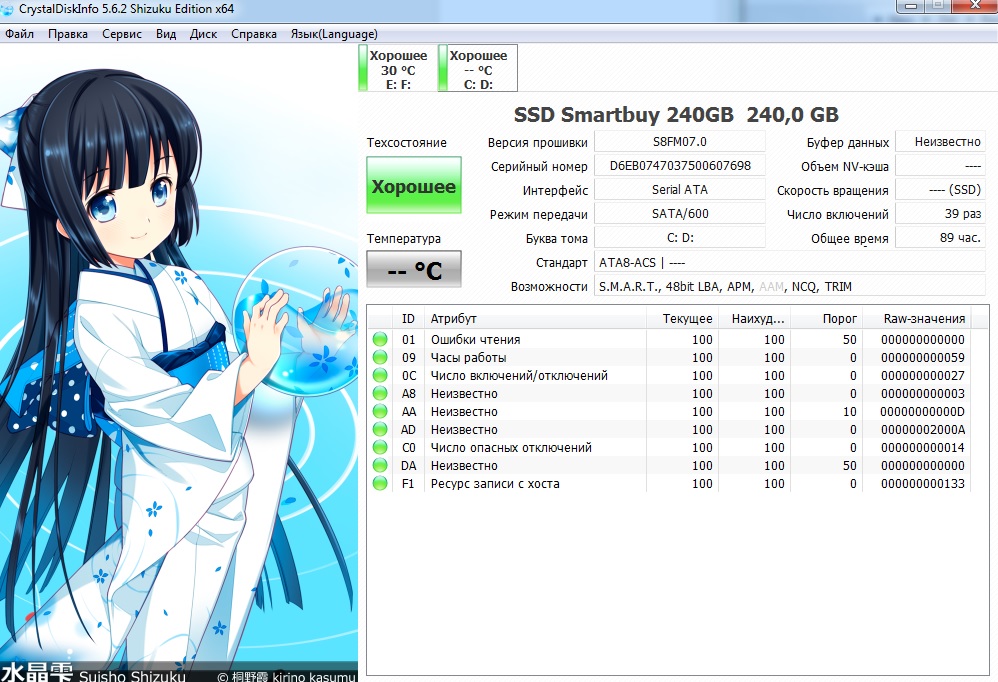
Task: Click the SATA/600 transfer mode field
Action: [x=680, y=214]
